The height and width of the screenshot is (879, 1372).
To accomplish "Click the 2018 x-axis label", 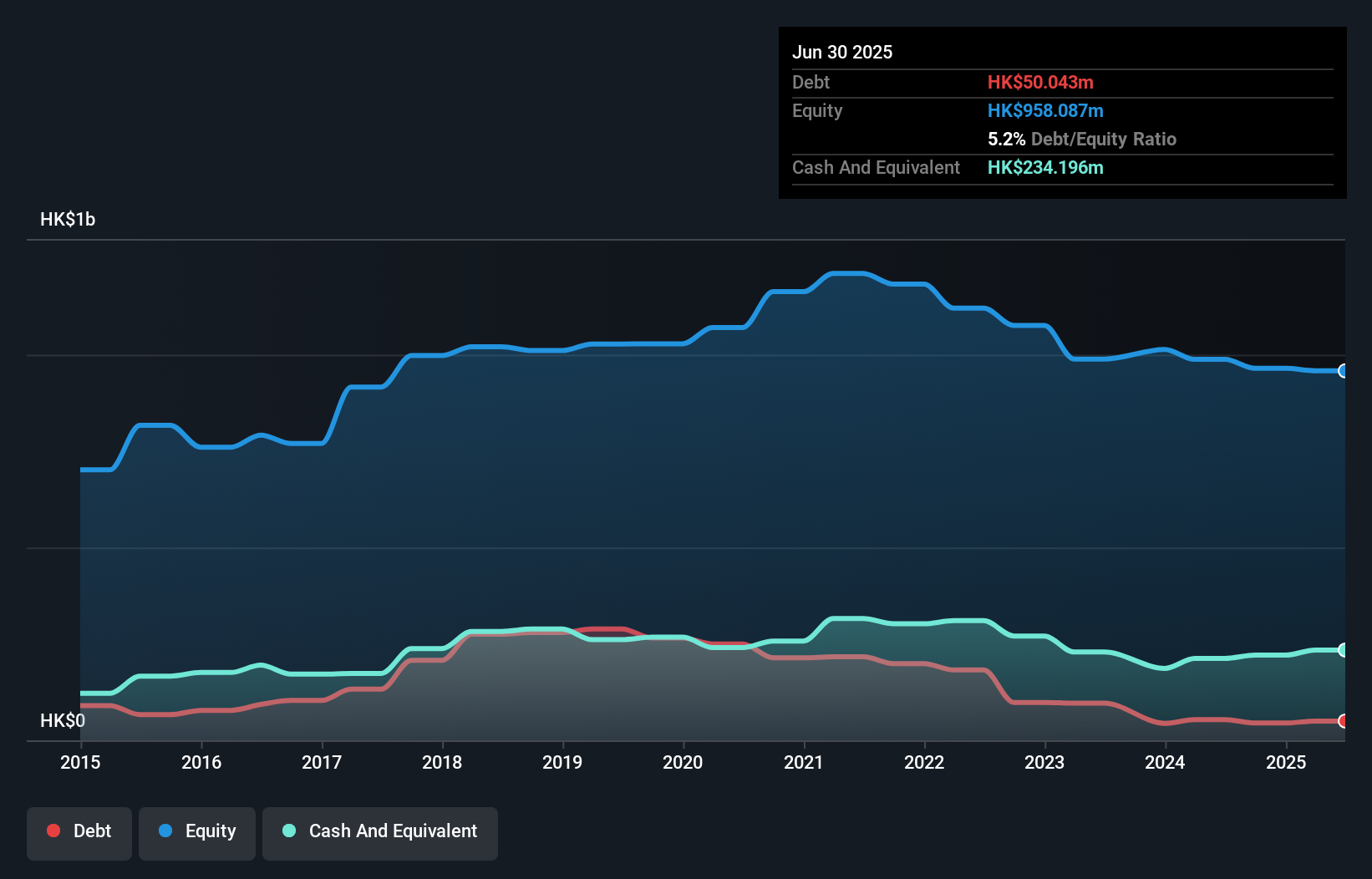I will (442, 762).
